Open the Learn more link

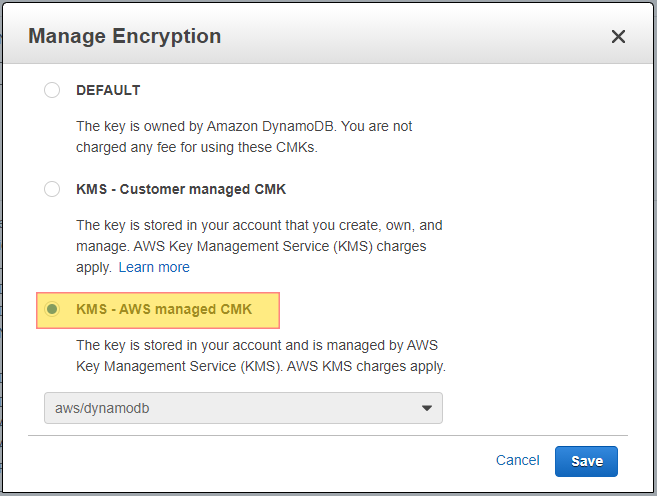click(154, 267)
